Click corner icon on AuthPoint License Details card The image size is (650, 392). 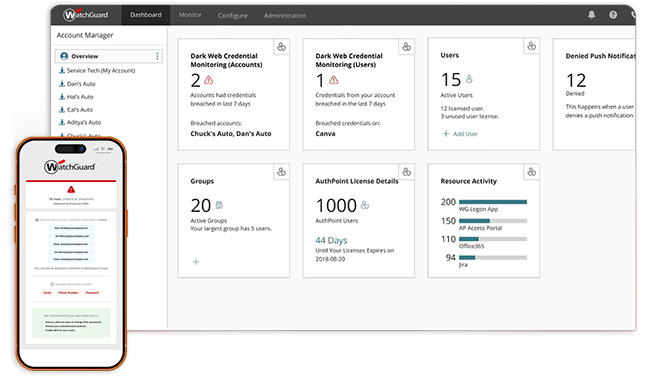(x=407, y=172)
